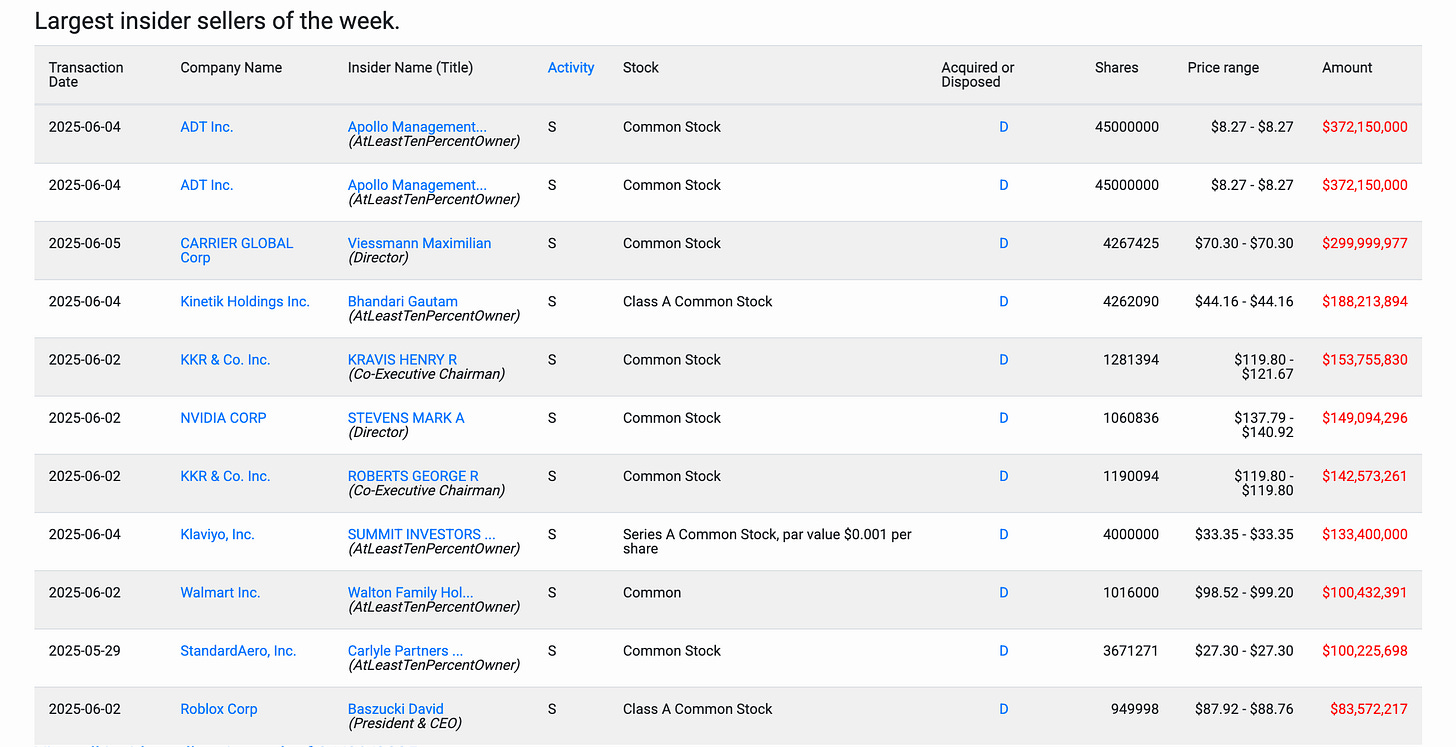This screenshot has width=1456, height=747.
Task: View insider Walton Family Hol... profile
Action: tap(410, 592)
